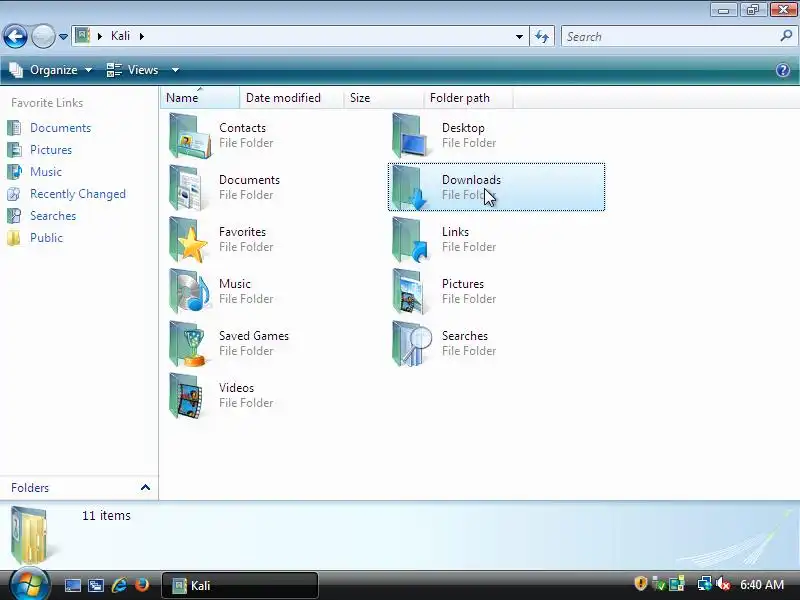Viewport: 800px width, 600px height.
Task: Open the recent pages dropdown arrow
Action: [63, 37]
